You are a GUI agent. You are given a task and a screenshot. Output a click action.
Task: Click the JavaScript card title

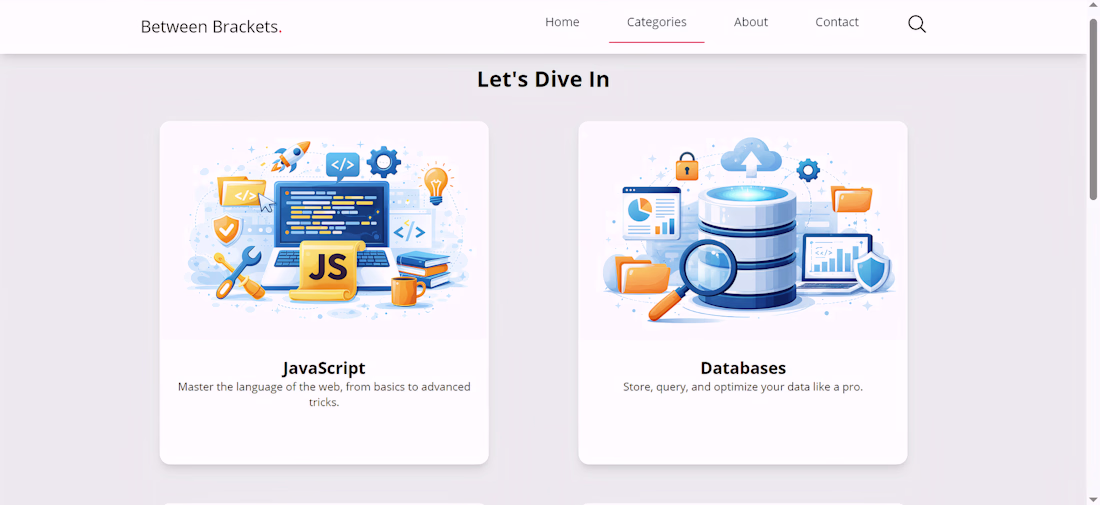pos(324,368)
